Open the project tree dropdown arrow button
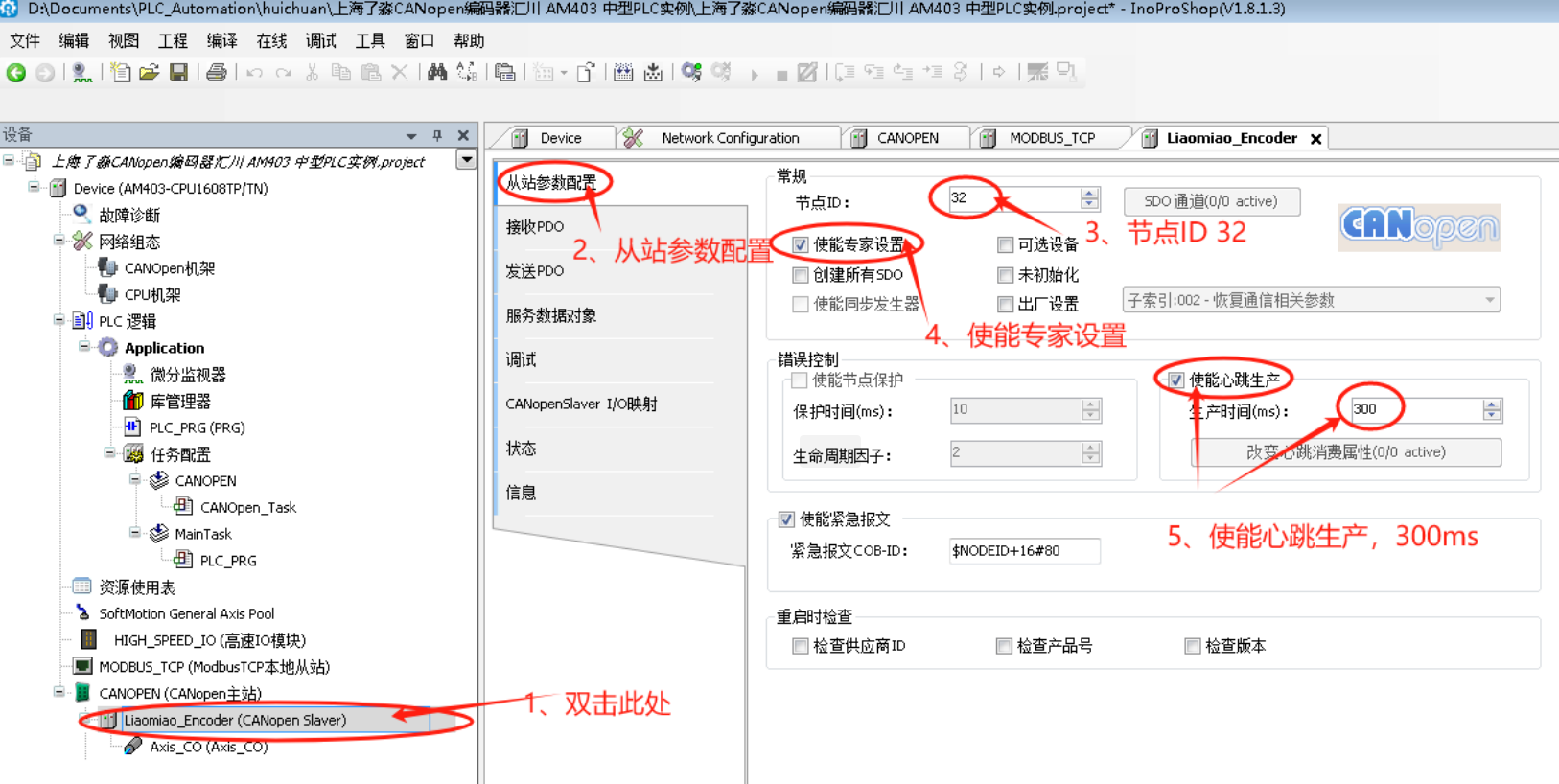1559x784 pixels. pos(466,160)
